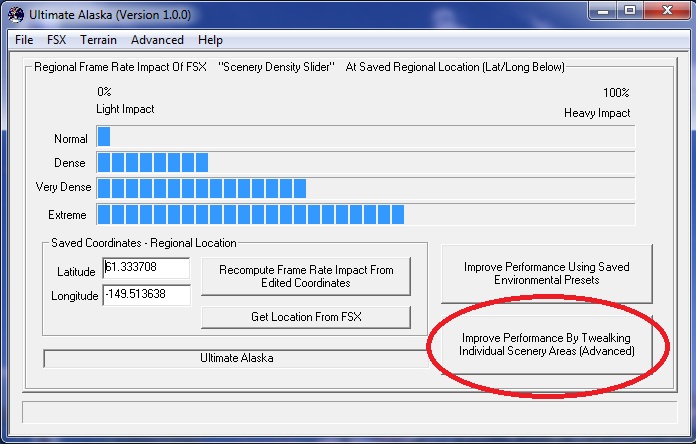Maximize the Ultimate Alaska window
Screen dimensions: 696x444
[x=629, y=11]
